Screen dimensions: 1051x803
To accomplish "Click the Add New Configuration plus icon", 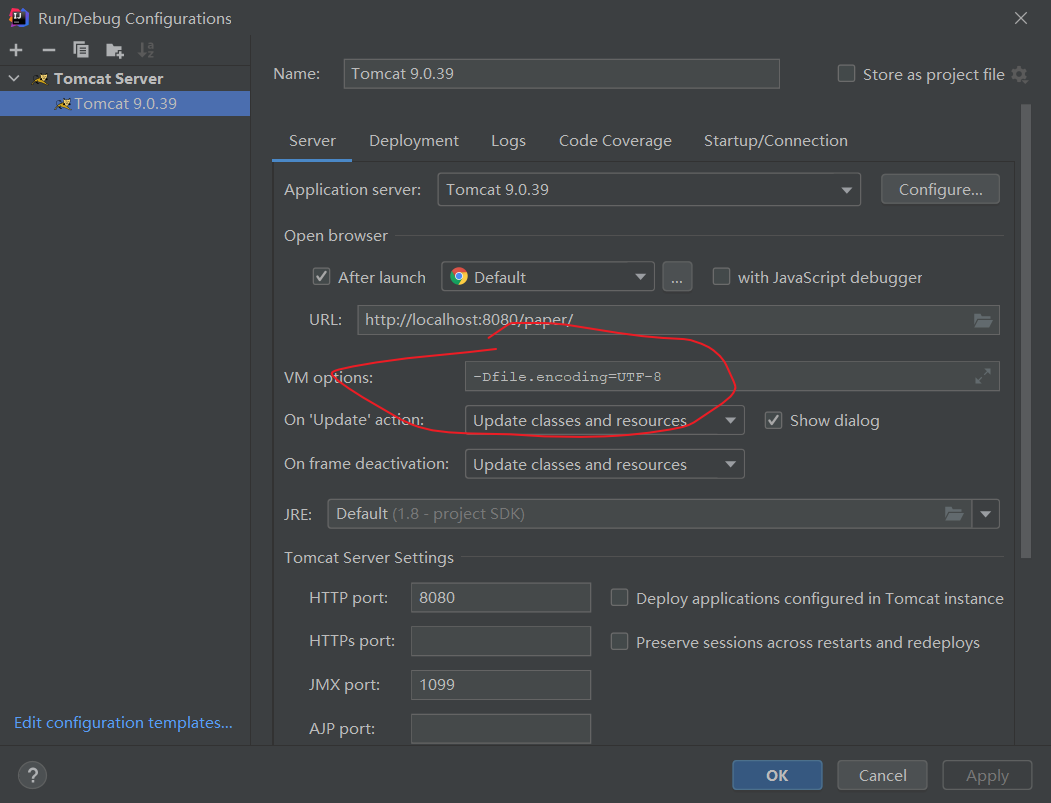I will pyautogui.click(x=16, y=50).
